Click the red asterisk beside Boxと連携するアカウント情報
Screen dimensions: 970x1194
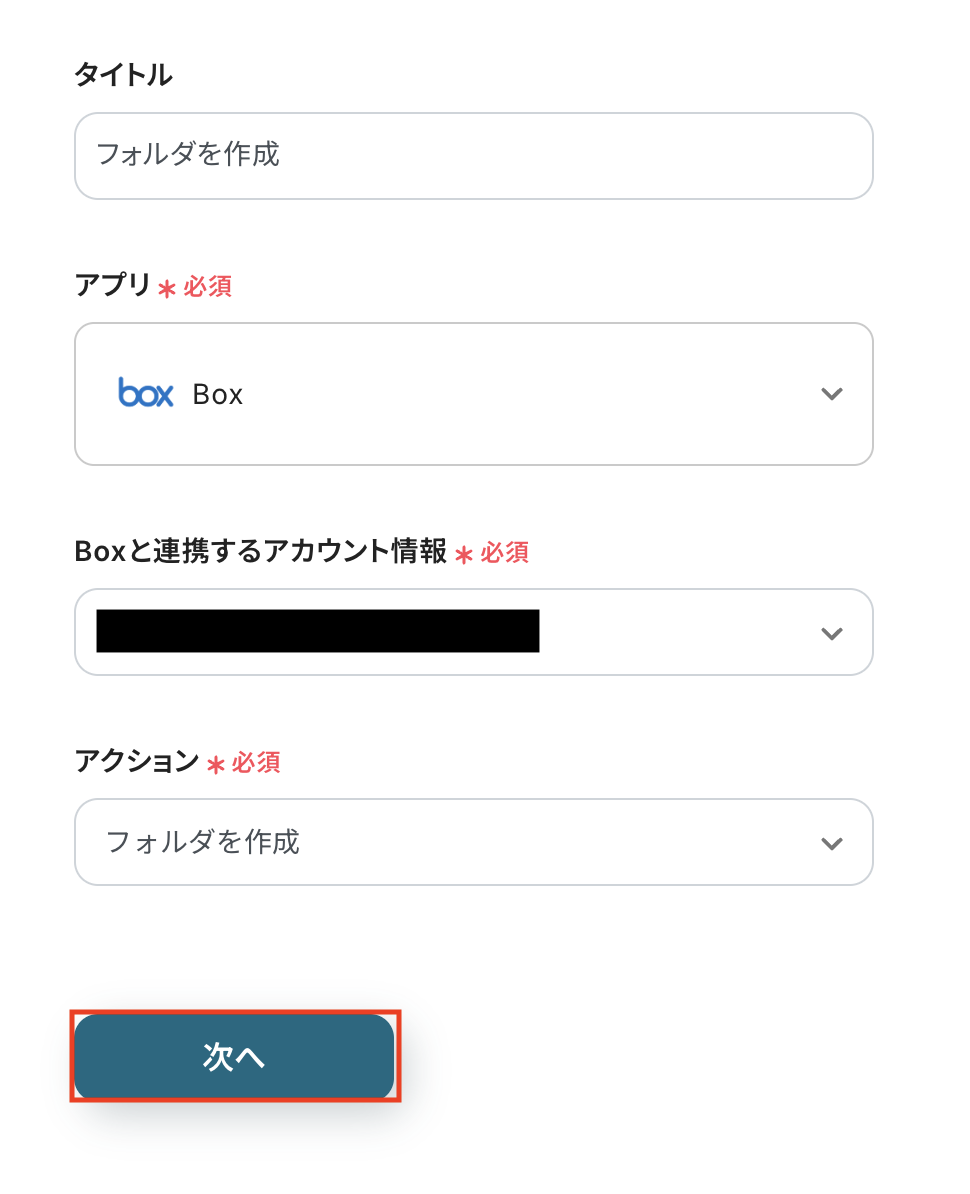coord(463,554)
